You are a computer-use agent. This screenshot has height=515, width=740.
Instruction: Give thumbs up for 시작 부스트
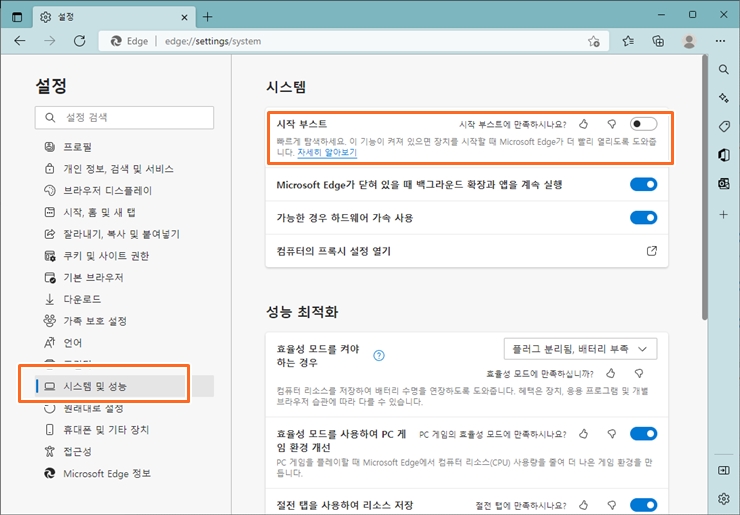tap(584, 124)
